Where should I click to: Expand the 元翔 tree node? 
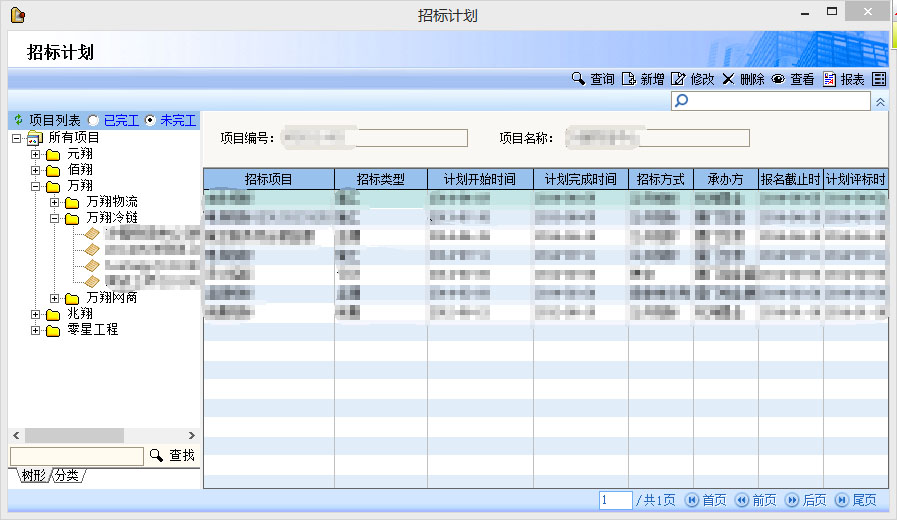tap(36, 154)
